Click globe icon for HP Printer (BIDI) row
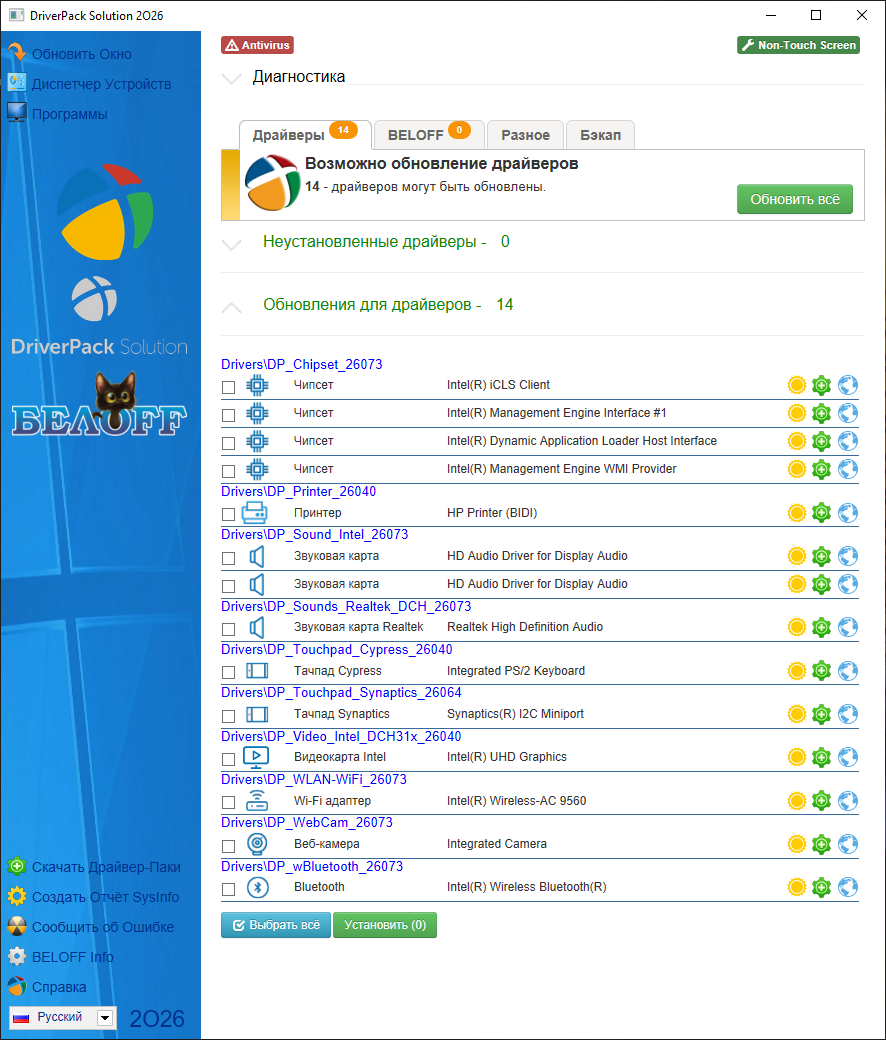The width and height of the screenshot is (886, 1040). pyautogui.click(x=848, y=513)
